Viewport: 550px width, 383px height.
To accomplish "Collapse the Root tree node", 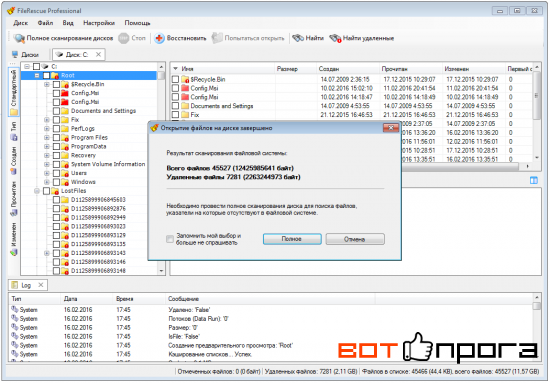I will coord(37,75).
